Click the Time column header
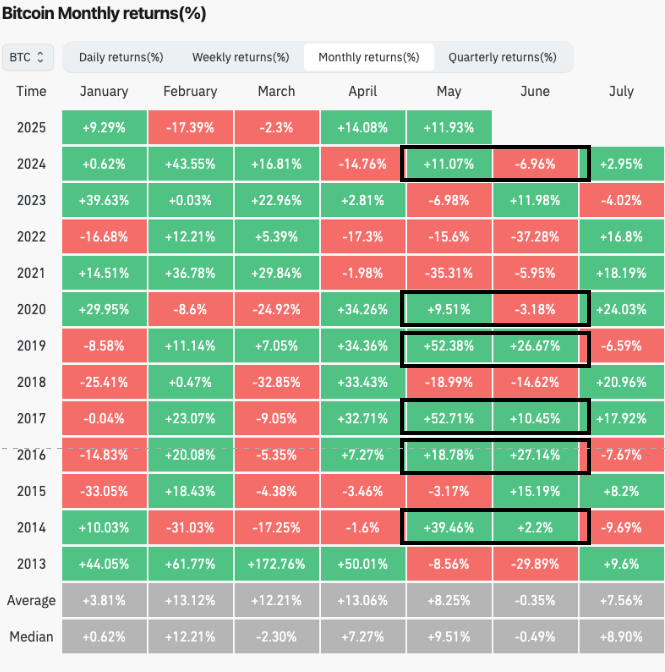This screenshot has width=665, height=672. [x=32, y=91]
